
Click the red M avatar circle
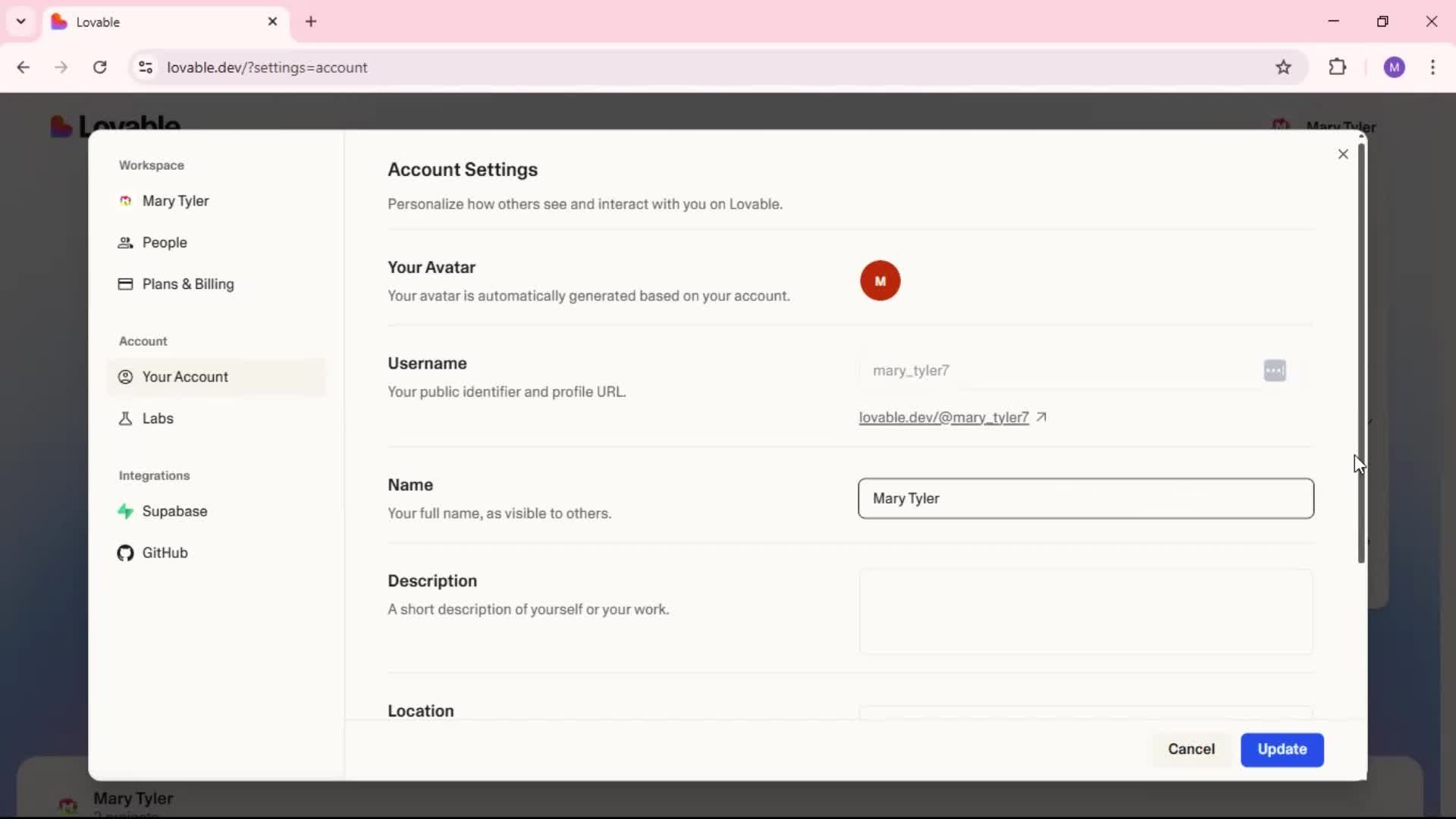point(880,281)
